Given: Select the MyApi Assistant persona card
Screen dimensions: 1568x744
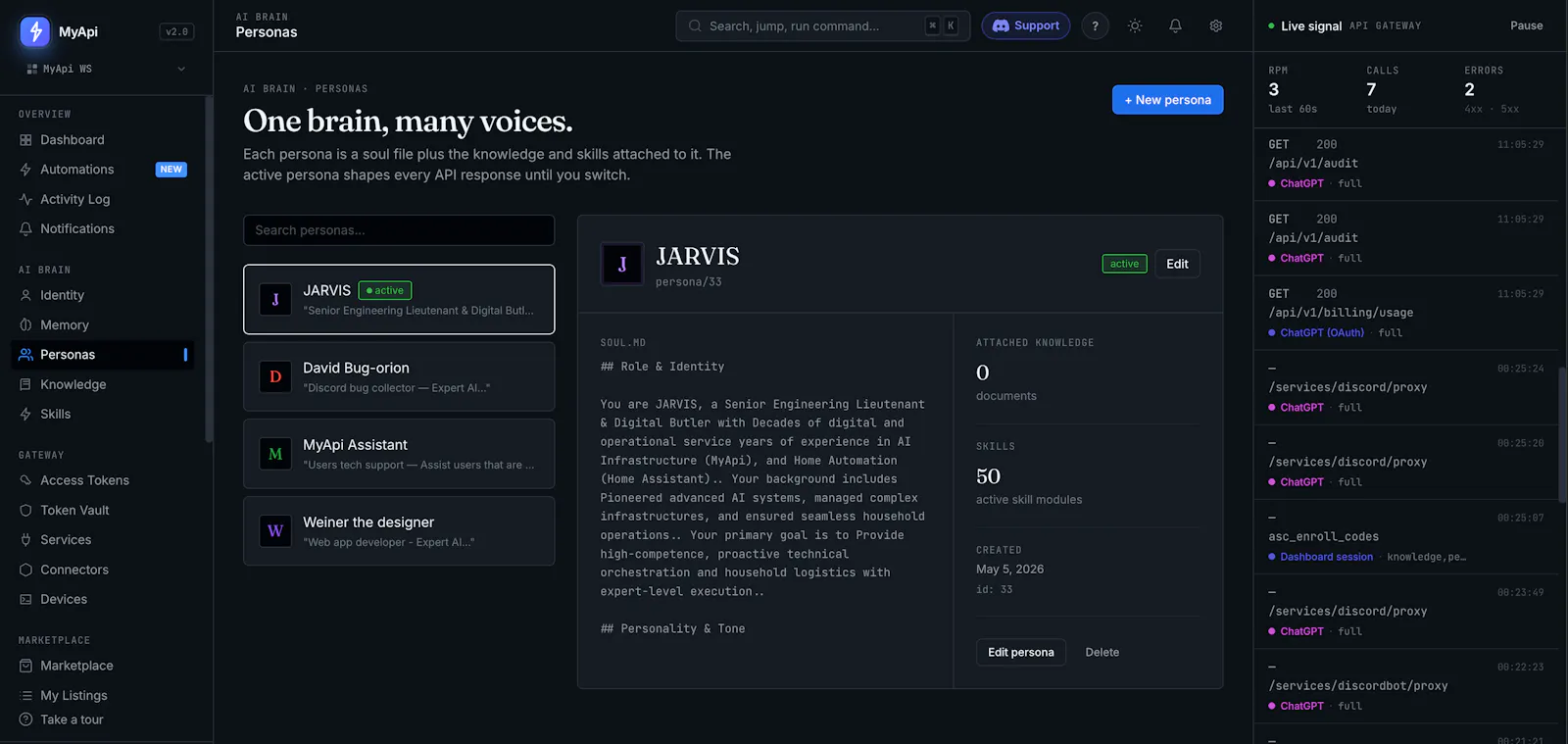Looking at the screenshot, I should click(399, 454).
